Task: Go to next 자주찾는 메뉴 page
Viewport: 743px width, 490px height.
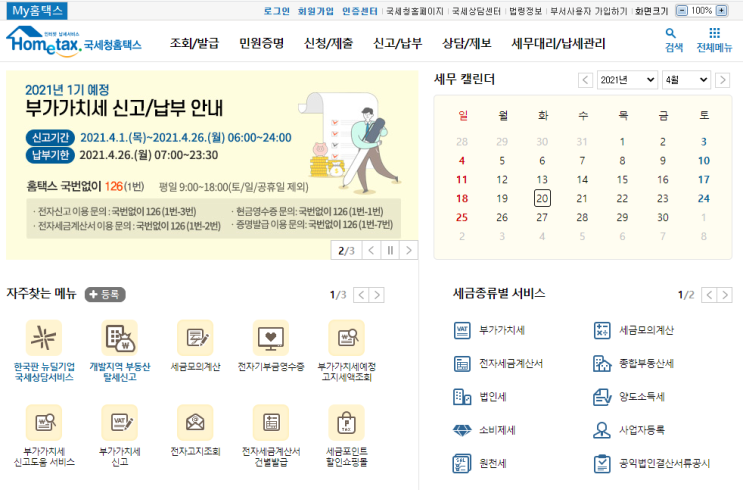Action: click(377, 295)
